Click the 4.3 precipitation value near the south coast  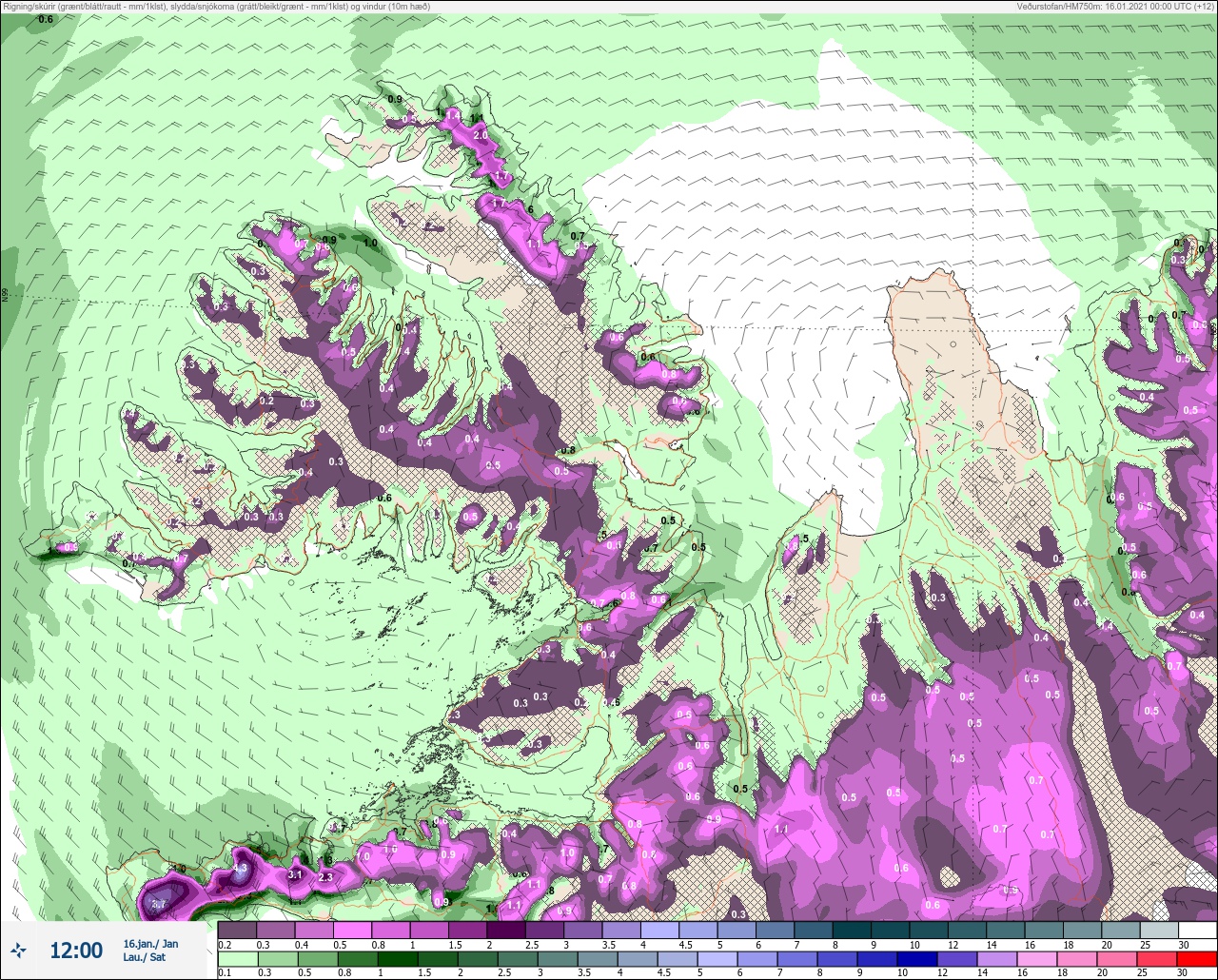coord(241,868)
